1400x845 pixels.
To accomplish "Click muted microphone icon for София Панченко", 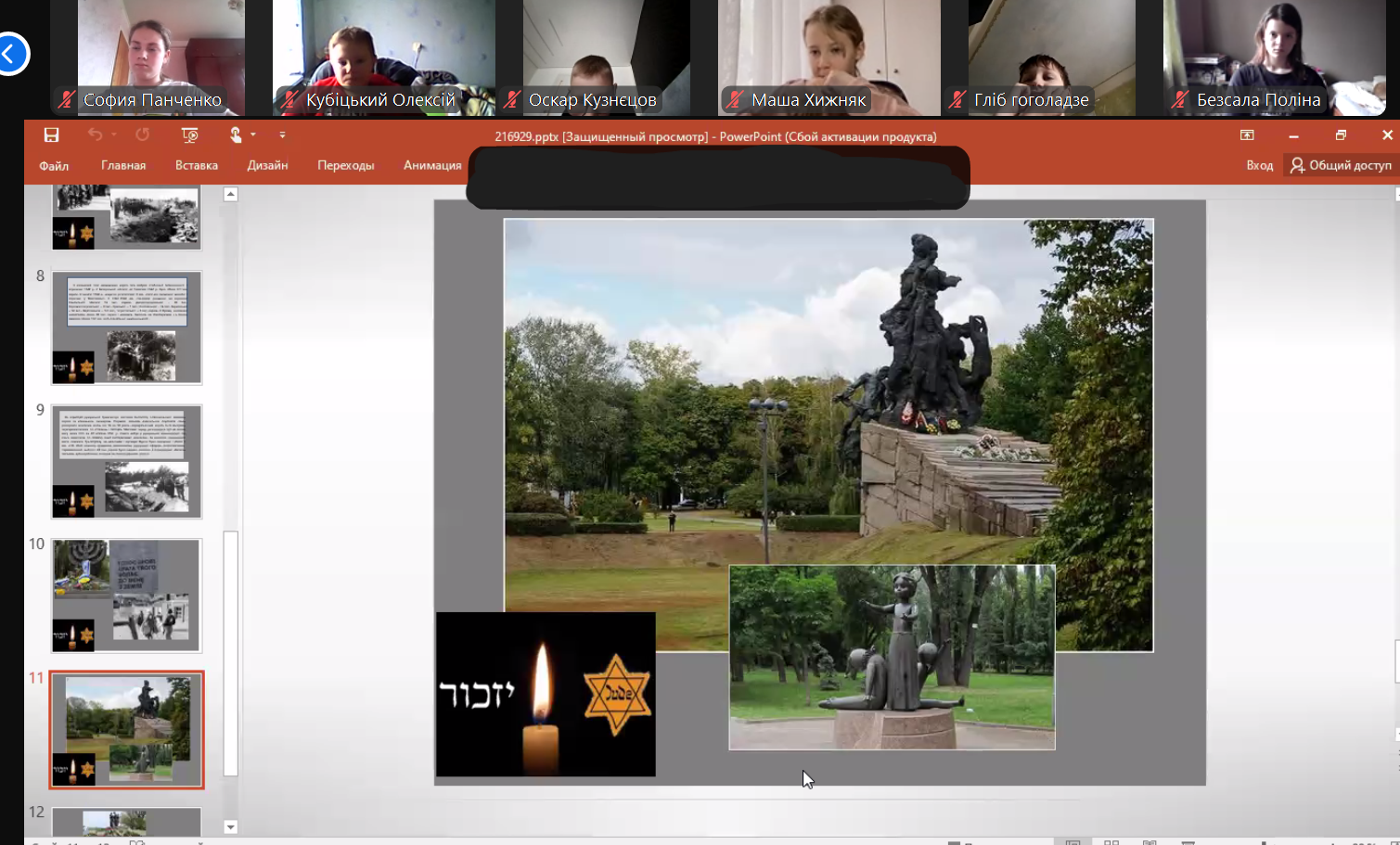I will pyautogui.click(x=66, y=99).
